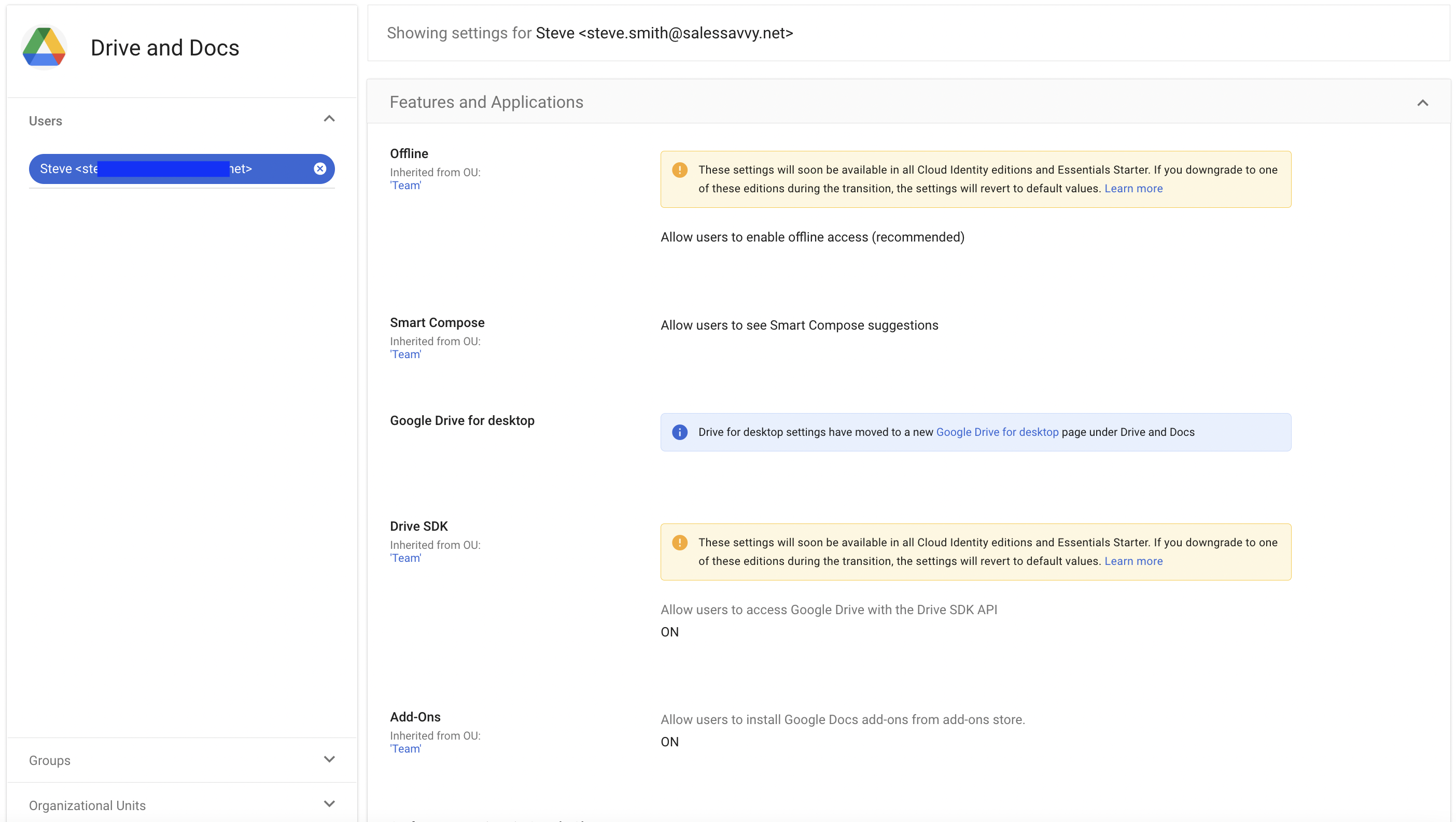Screen dimensions: 1456x822
Task: Edit the Smart Compose suggestions setting
Action: click(x=799, y=325)
